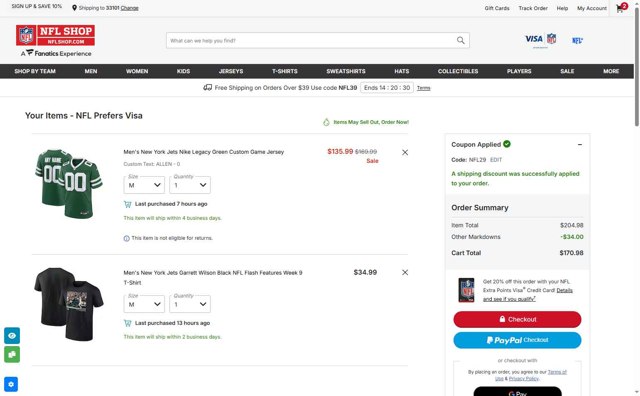This screenshot has width=640, height=396.
Task: Remove the Jets Custom Game Jersey item
Action: (x=404, y=152)
